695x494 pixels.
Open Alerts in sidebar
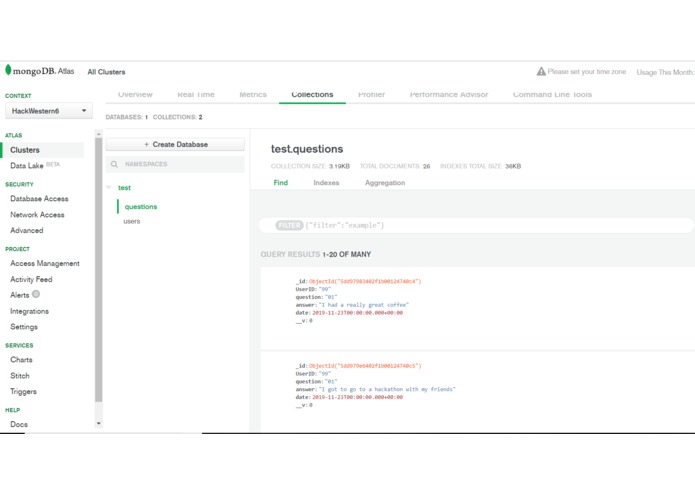coord(20,295)
